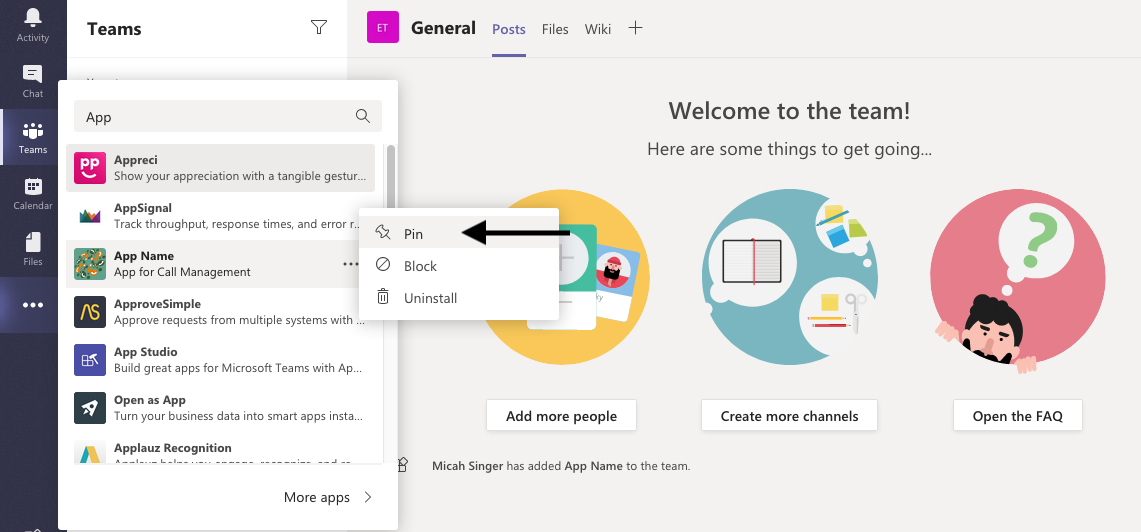Switch to the Wiki tab
The width and height of the screenshot is (1141, 532).
coord(597,29)
